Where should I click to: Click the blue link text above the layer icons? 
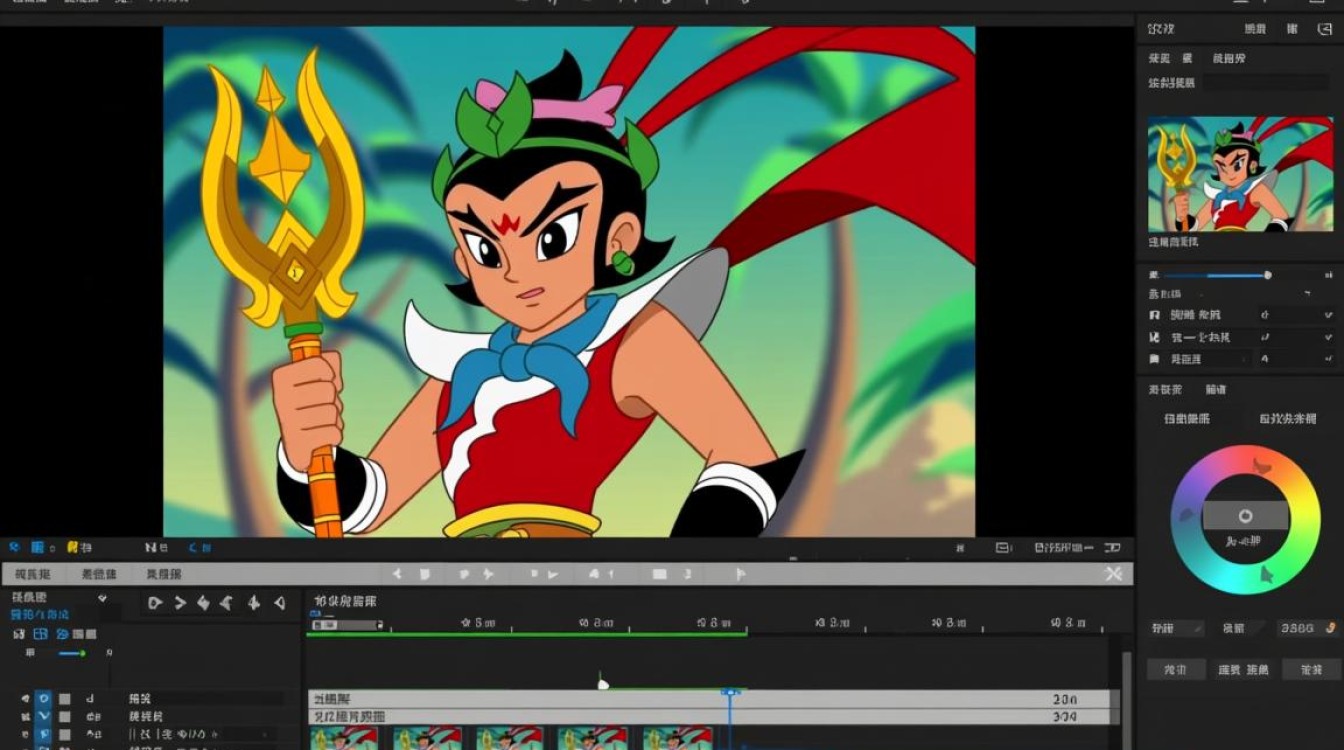point(40,614)
